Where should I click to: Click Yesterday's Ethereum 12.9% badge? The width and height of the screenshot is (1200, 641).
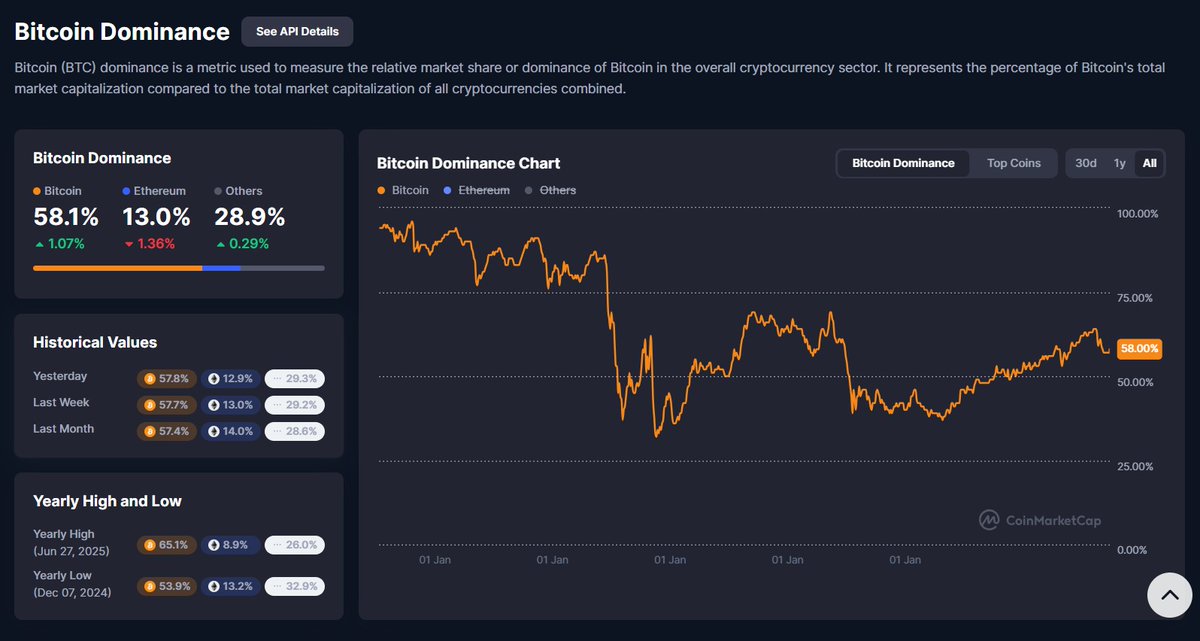pos(230,379)
